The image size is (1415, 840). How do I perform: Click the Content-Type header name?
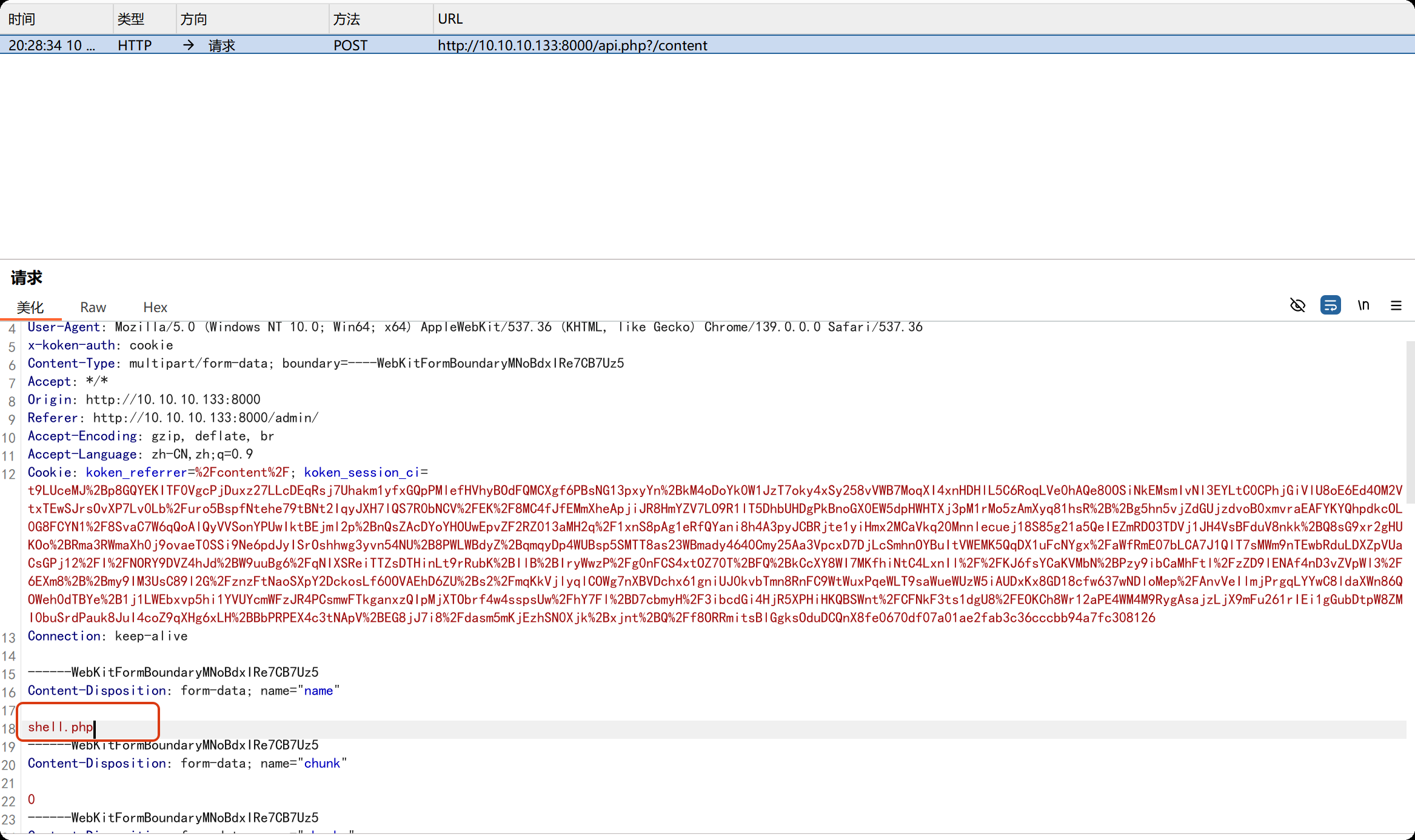[x=71, y=363]
